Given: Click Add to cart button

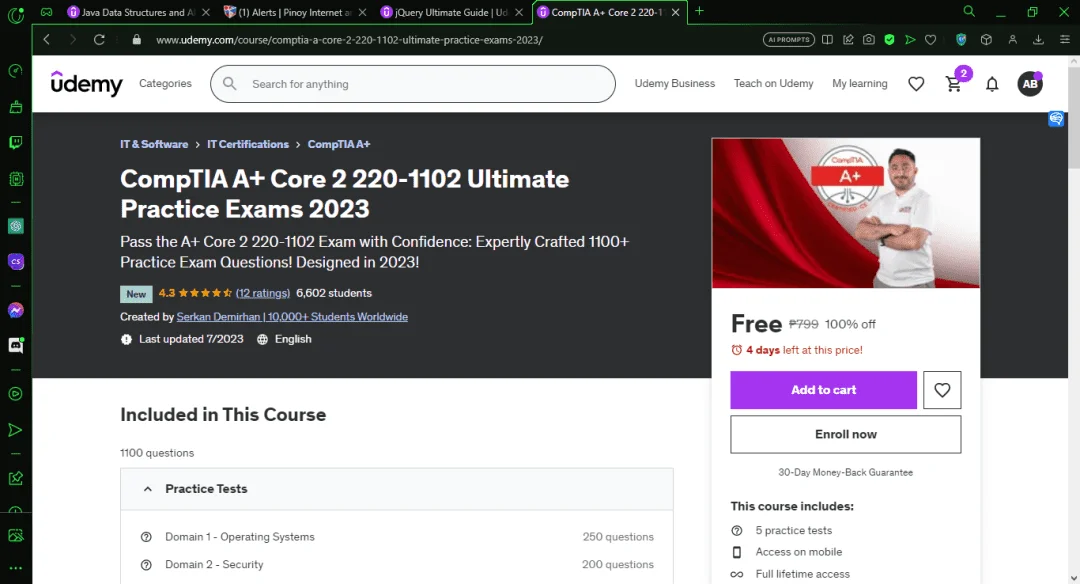Looking at the screenshot, I should point(823,390).
